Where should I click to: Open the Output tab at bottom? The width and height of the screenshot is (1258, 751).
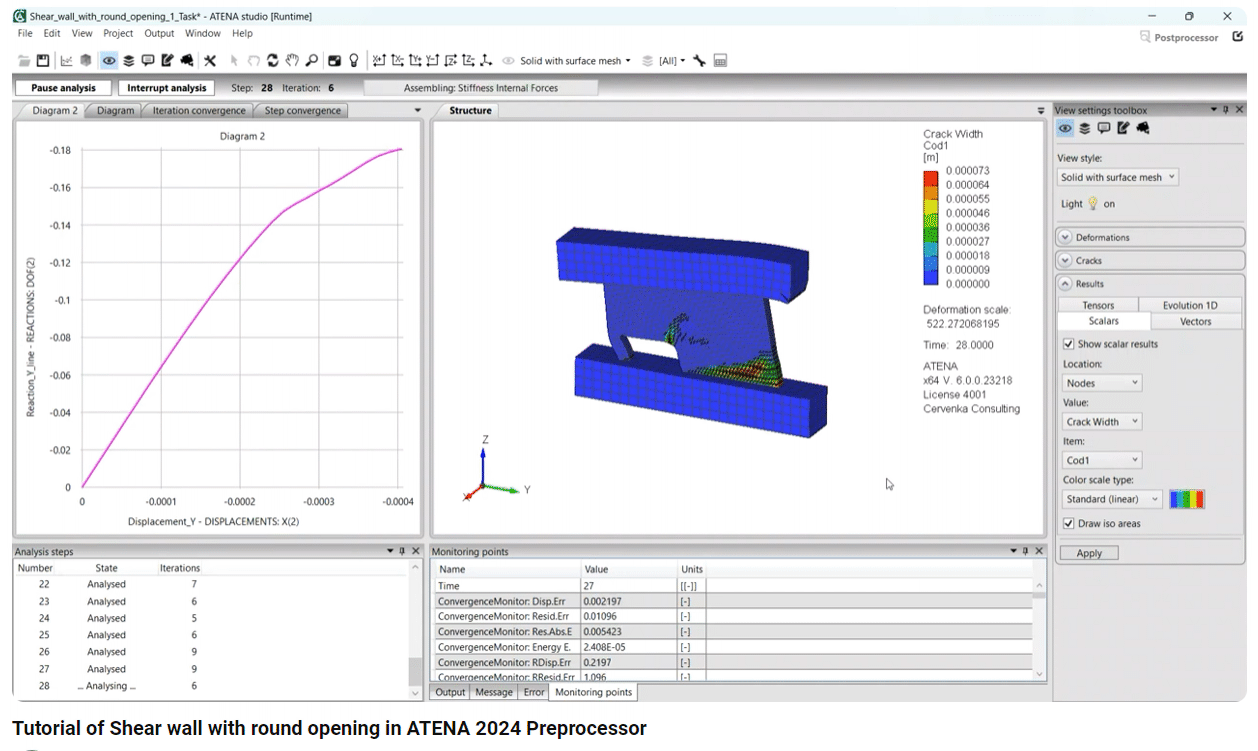coord(450,692)
